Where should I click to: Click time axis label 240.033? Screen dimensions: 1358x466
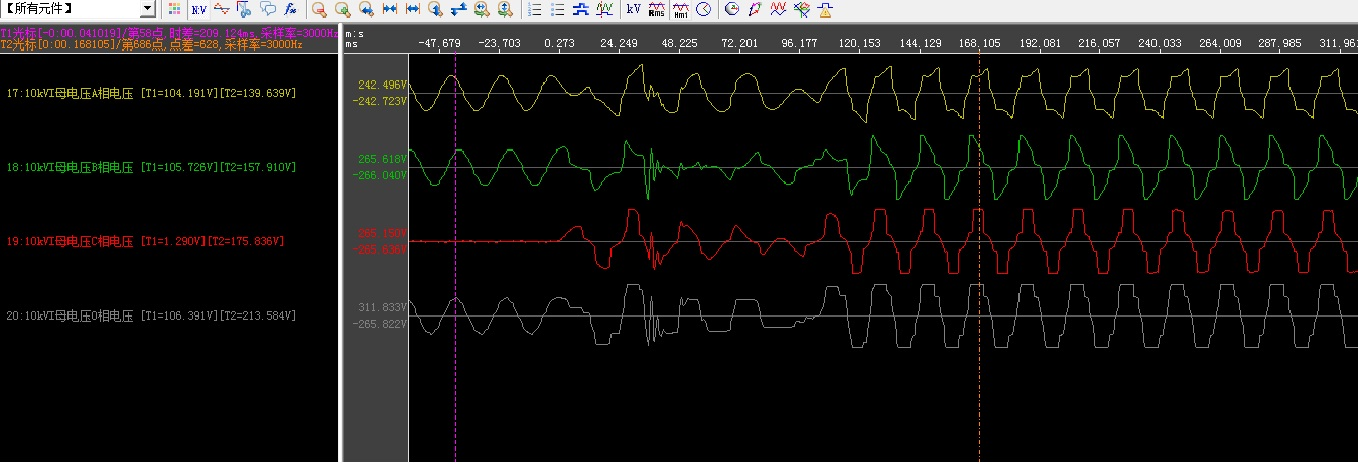tap(1159, 43)
